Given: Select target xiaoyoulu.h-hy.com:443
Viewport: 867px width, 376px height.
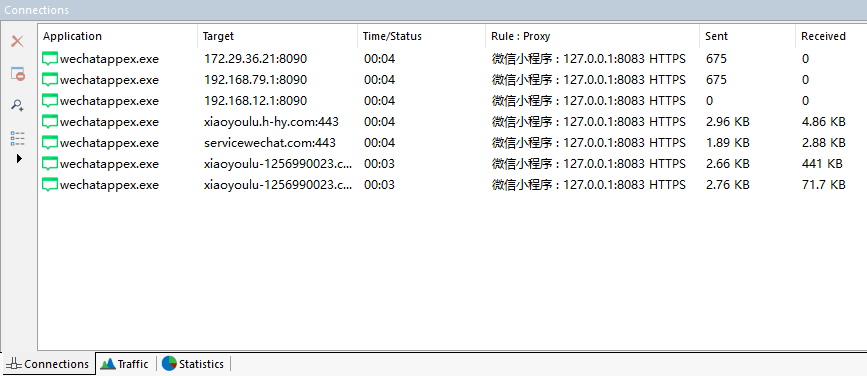Looking at the screenshot, I should (271, 122).
